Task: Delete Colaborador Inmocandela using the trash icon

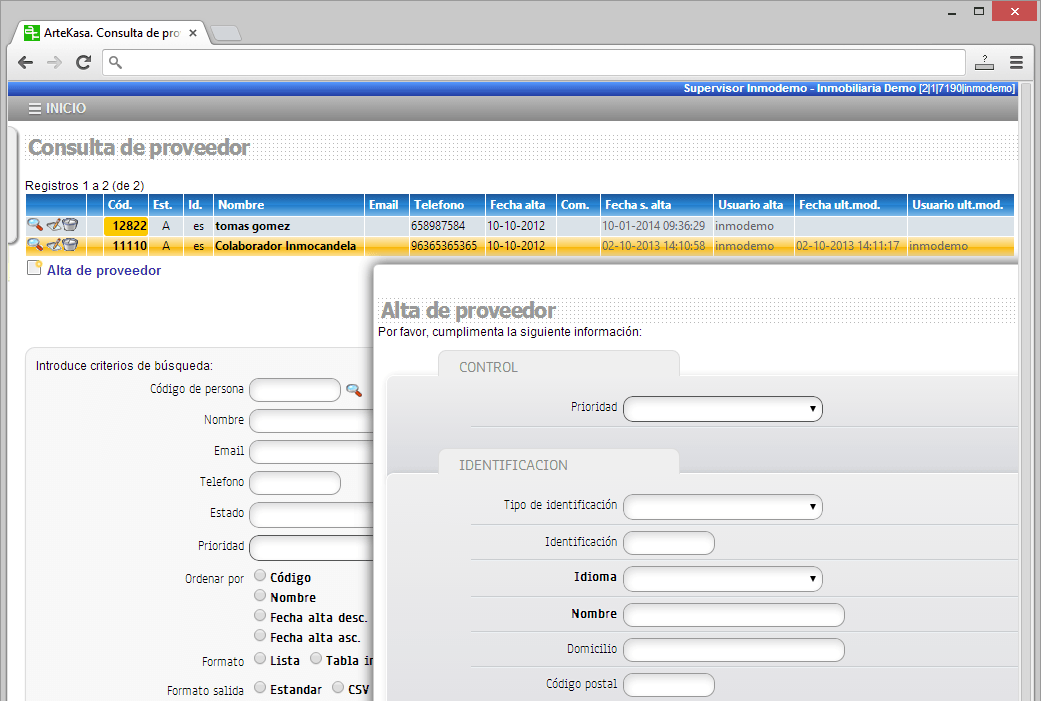Action: 70,245
